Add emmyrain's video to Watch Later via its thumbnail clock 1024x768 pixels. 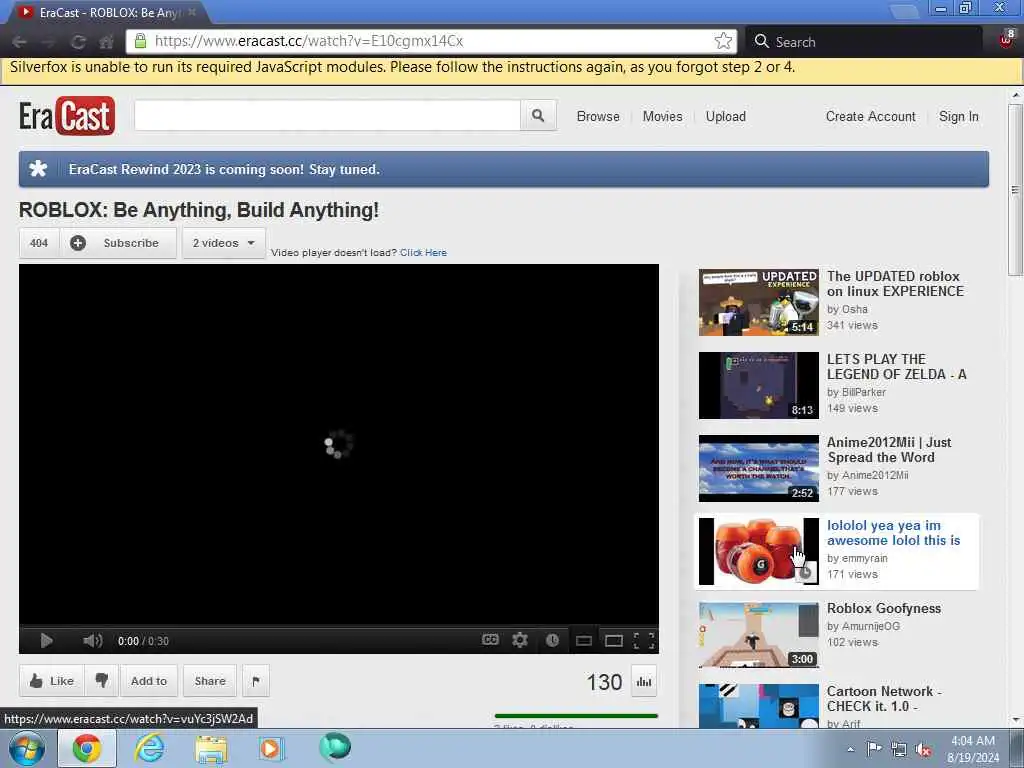point(806,573)
